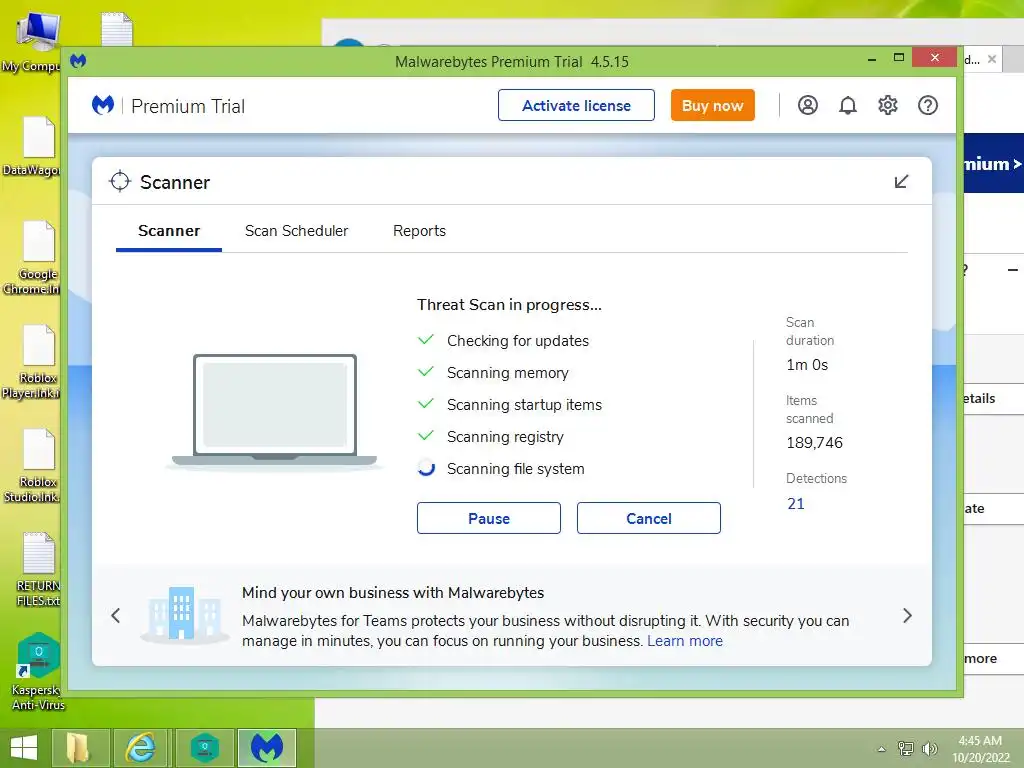This screenshot has height=768, width=1024.
Task: Open Kaspersky icon in taskbar
Action: (204, 748)
